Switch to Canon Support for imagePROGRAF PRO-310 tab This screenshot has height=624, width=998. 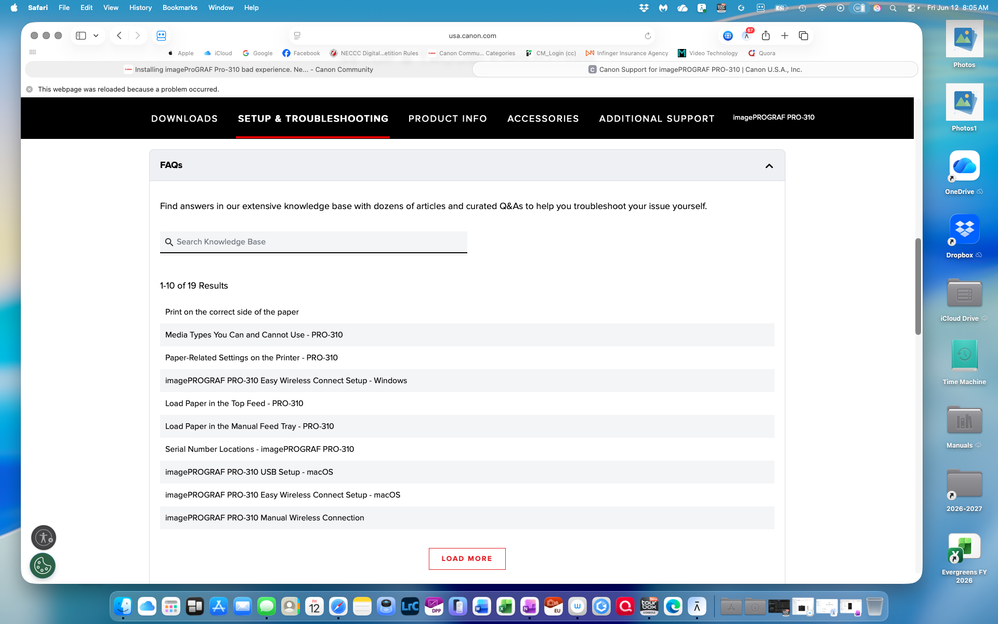pyautogui.click(x=695, y=69)
